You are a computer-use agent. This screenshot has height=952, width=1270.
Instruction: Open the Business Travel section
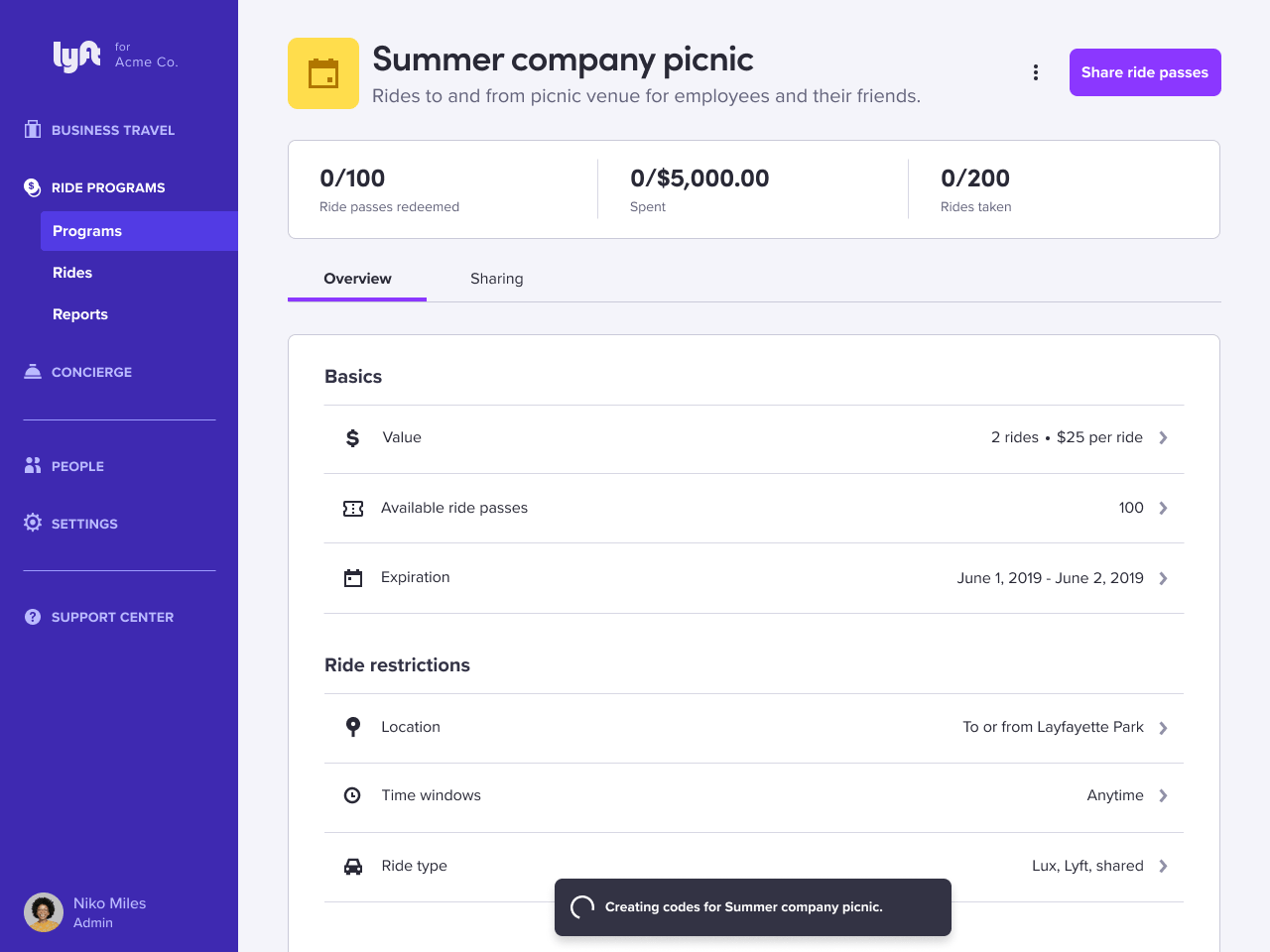113,130
